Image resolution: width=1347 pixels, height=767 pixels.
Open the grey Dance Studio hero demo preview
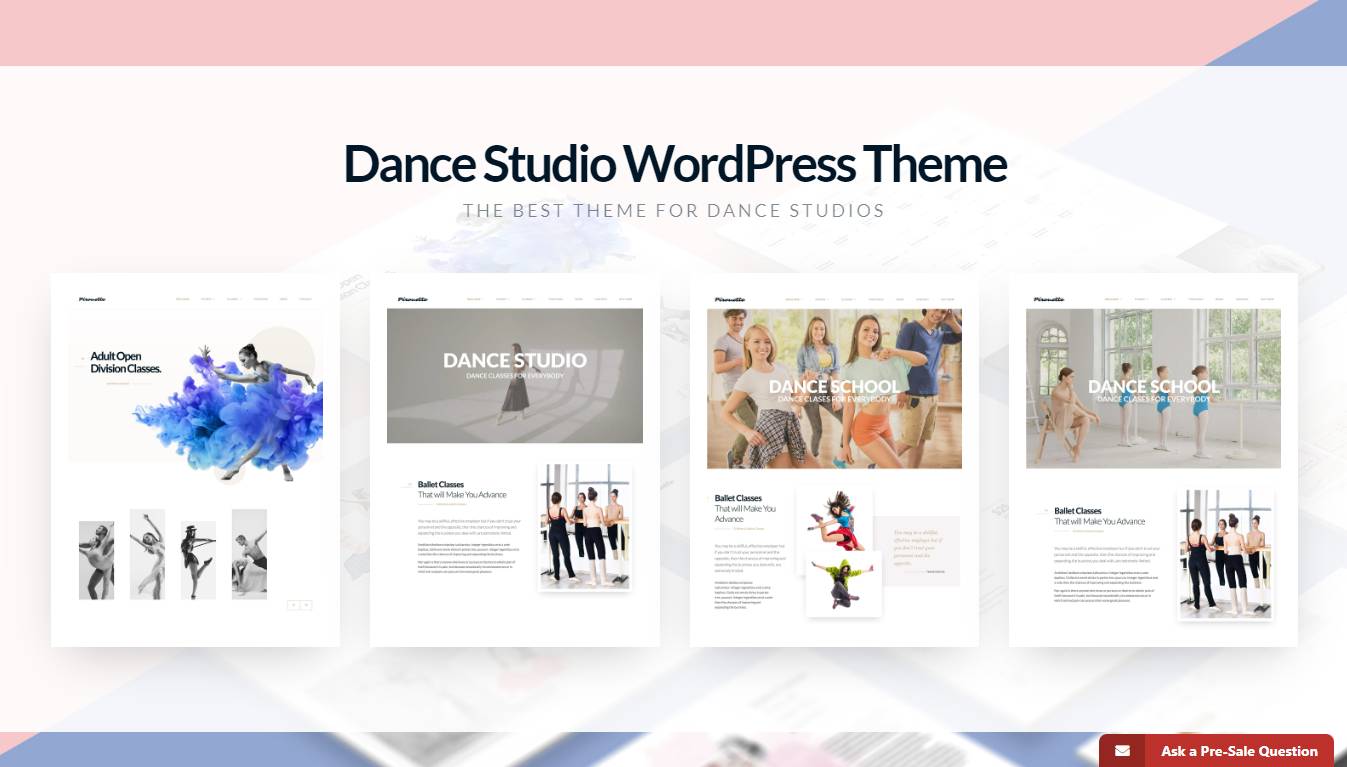(515, 460)
